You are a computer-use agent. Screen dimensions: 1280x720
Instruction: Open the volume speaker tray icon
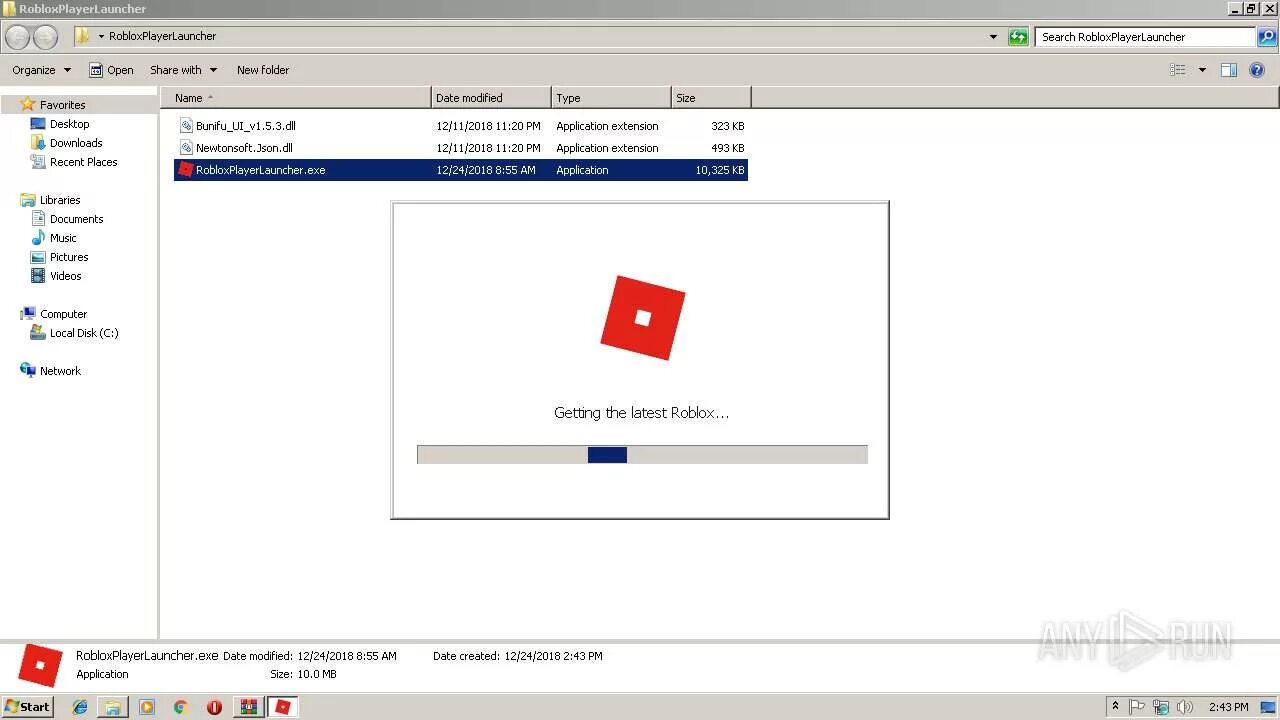[x=1185, y=707]
